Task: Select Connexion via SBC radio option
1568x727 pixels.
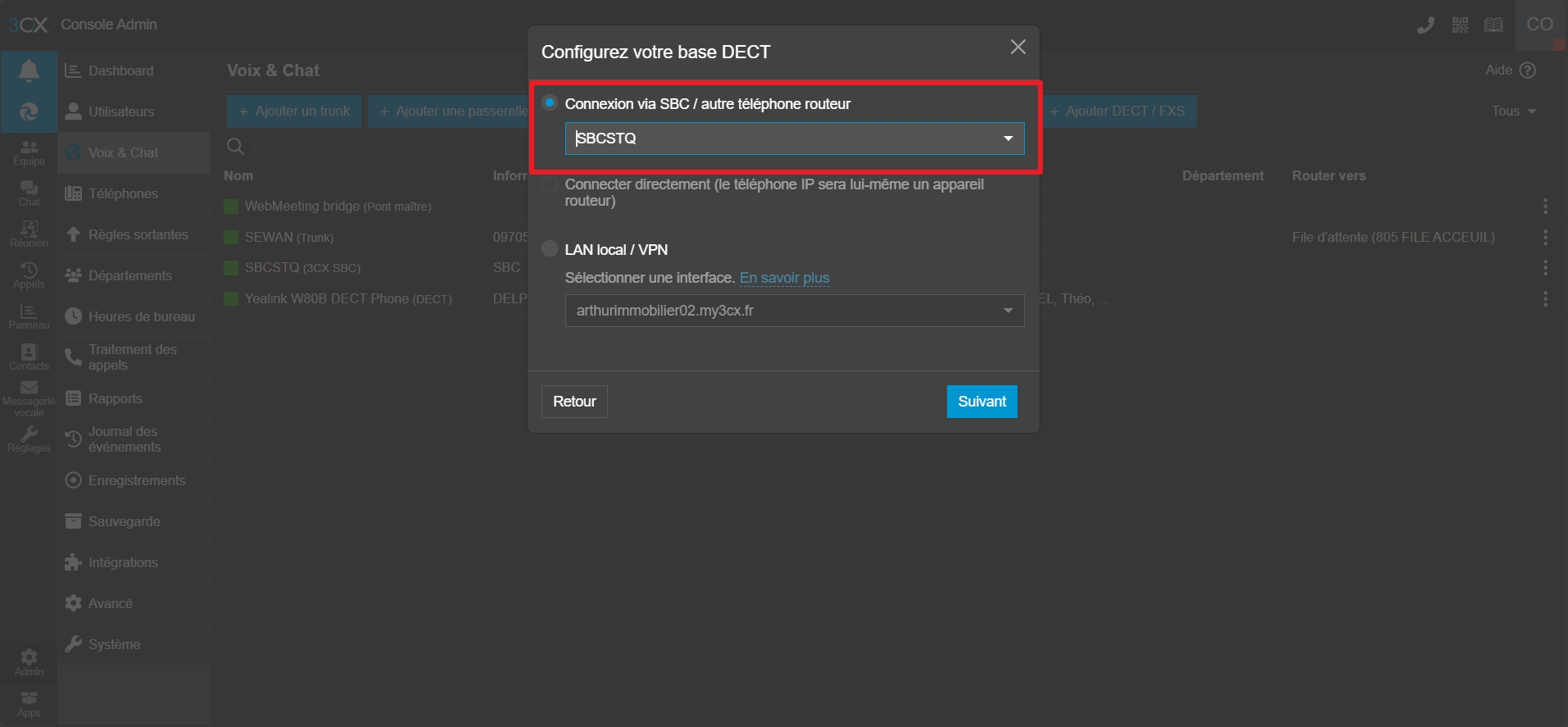Action: click(x=550, y=102)
